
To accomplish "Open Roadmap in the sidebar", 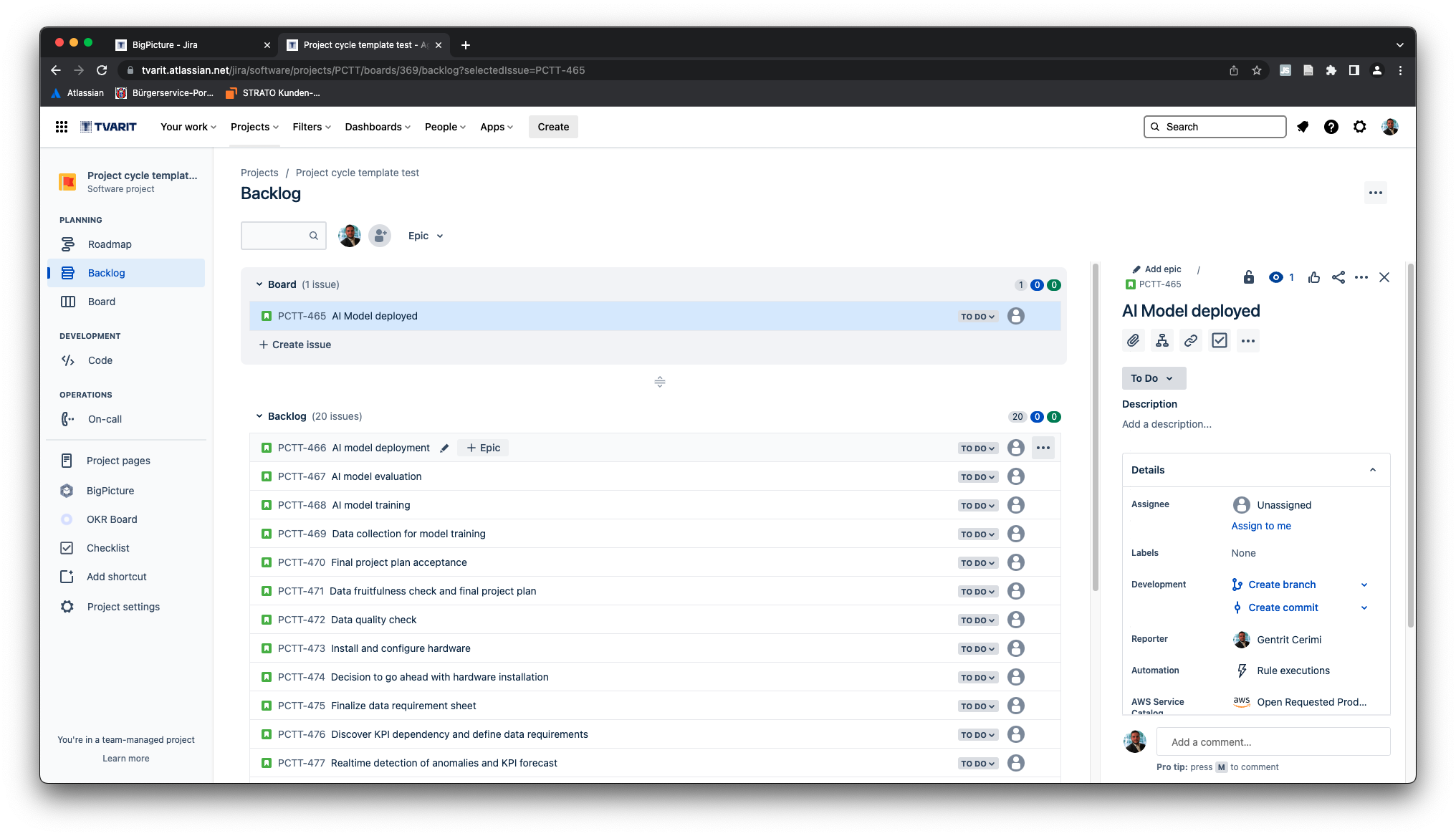I will tap(126, 244).
